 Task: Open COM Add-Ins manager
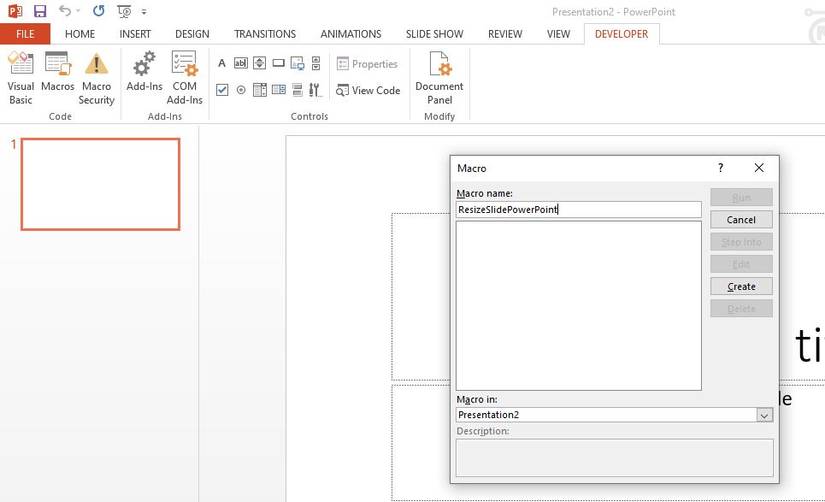pos(184,78)
